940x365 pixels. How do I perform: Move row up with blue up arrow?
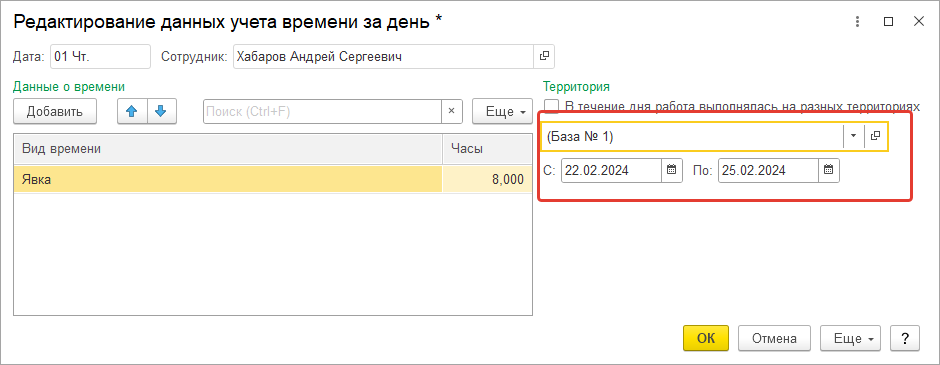(132, 111)
